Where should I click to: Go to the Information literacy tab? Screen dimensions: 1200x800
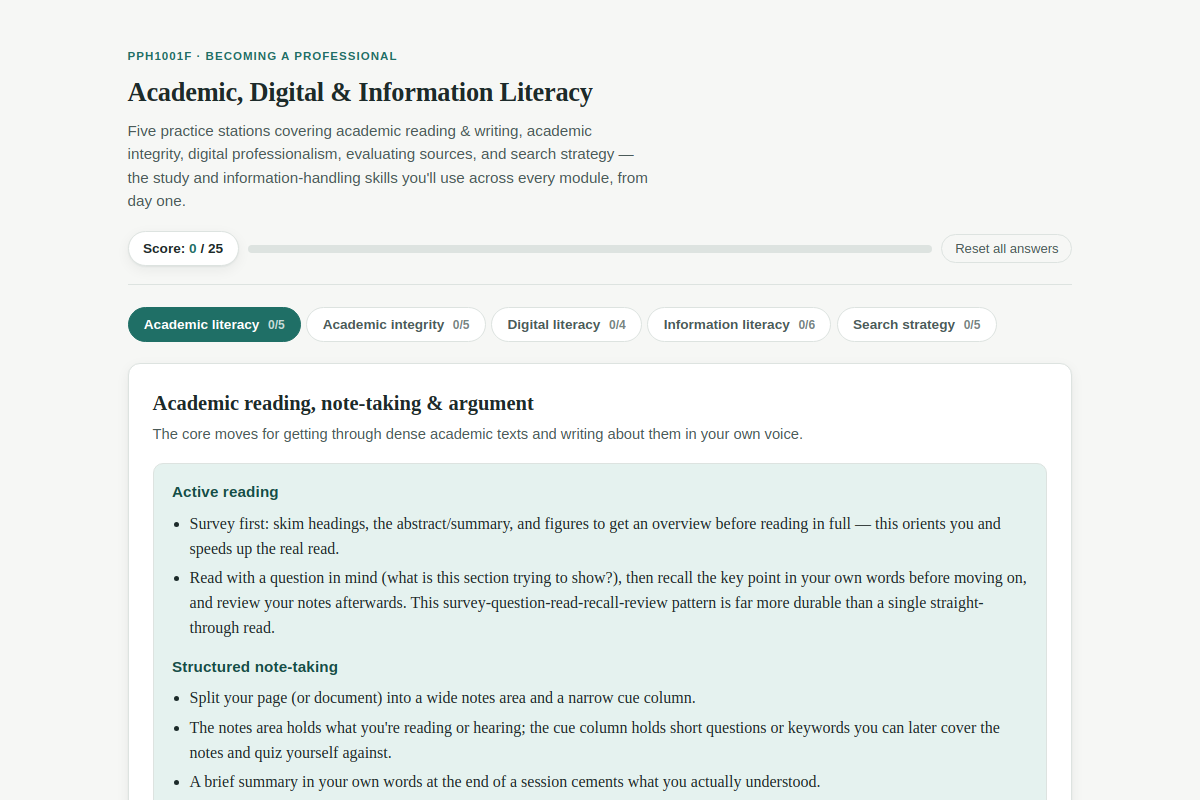pyautogui.click(x=739, y=325)
